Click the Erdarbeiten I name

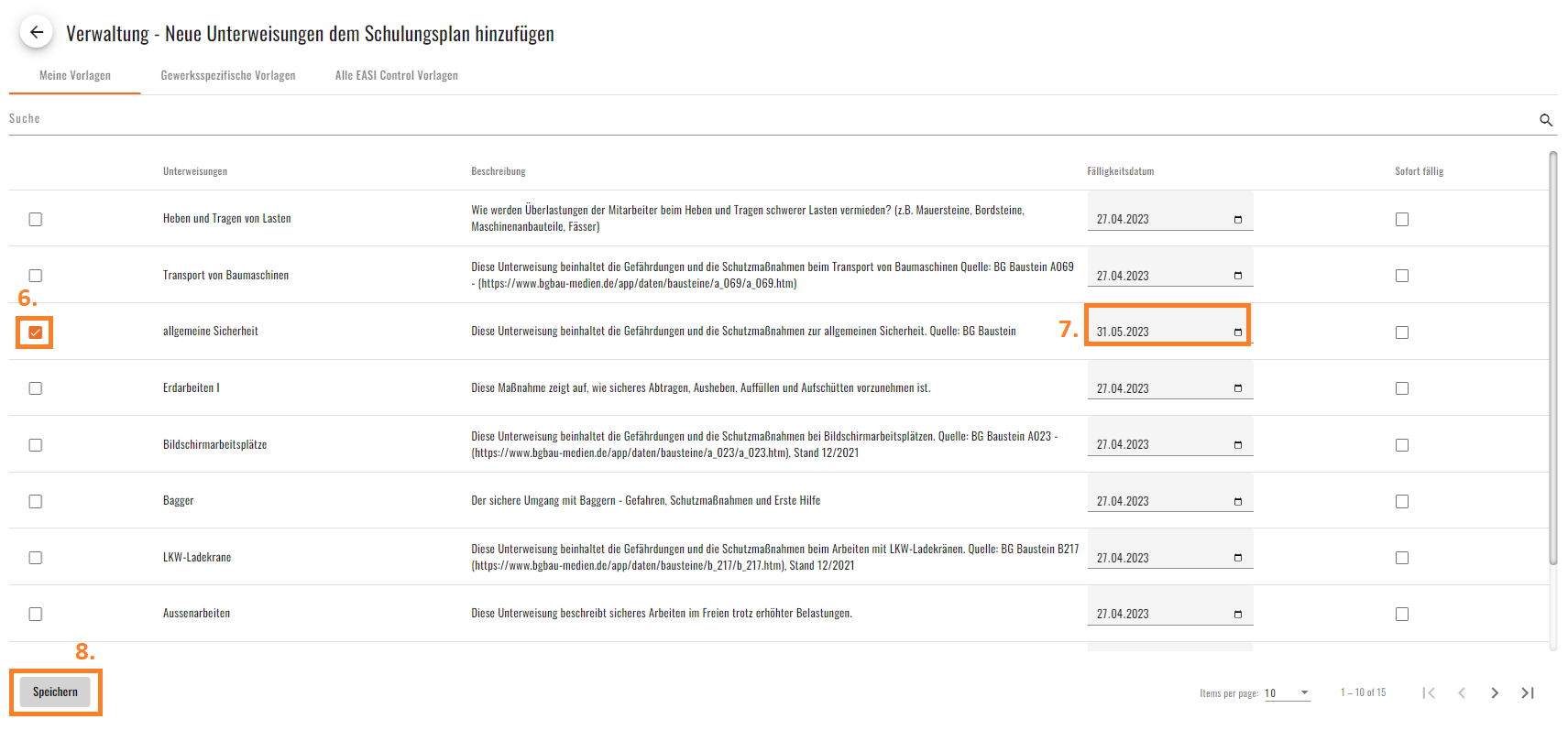pos(192,388)
